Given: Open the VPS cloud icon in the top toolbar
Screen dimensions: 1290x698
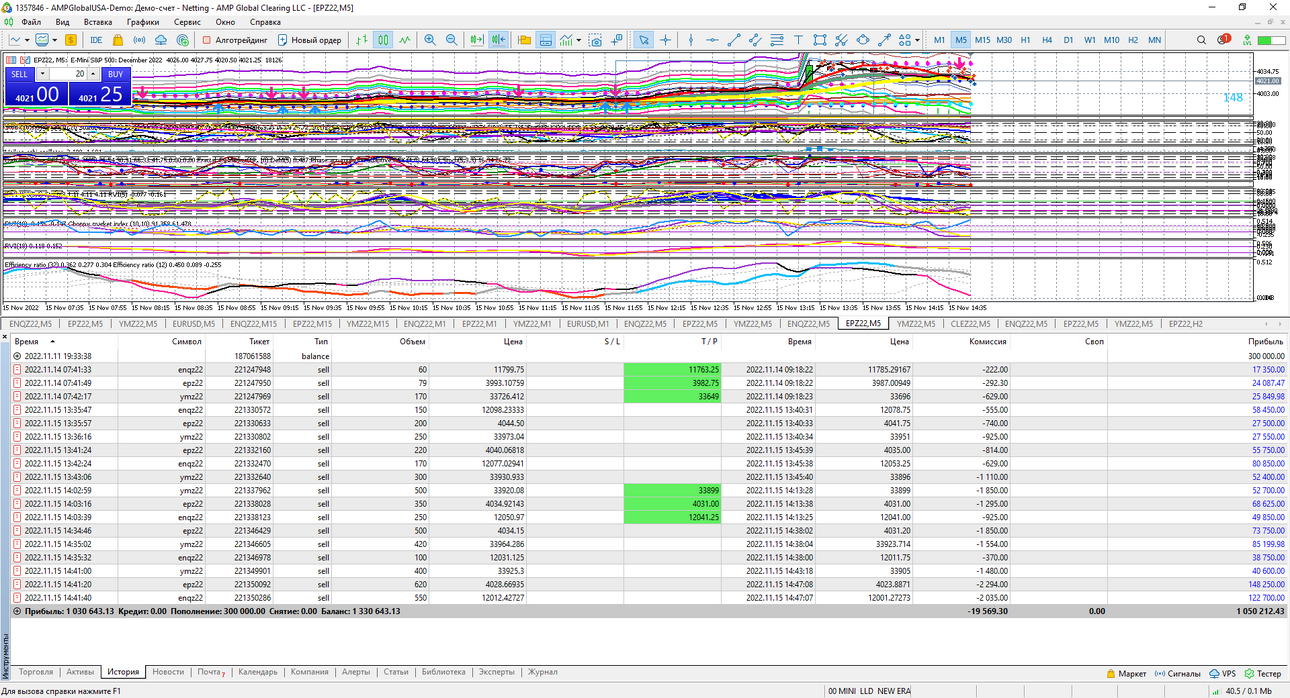Looking at the screenshot, I should point(161,40).
